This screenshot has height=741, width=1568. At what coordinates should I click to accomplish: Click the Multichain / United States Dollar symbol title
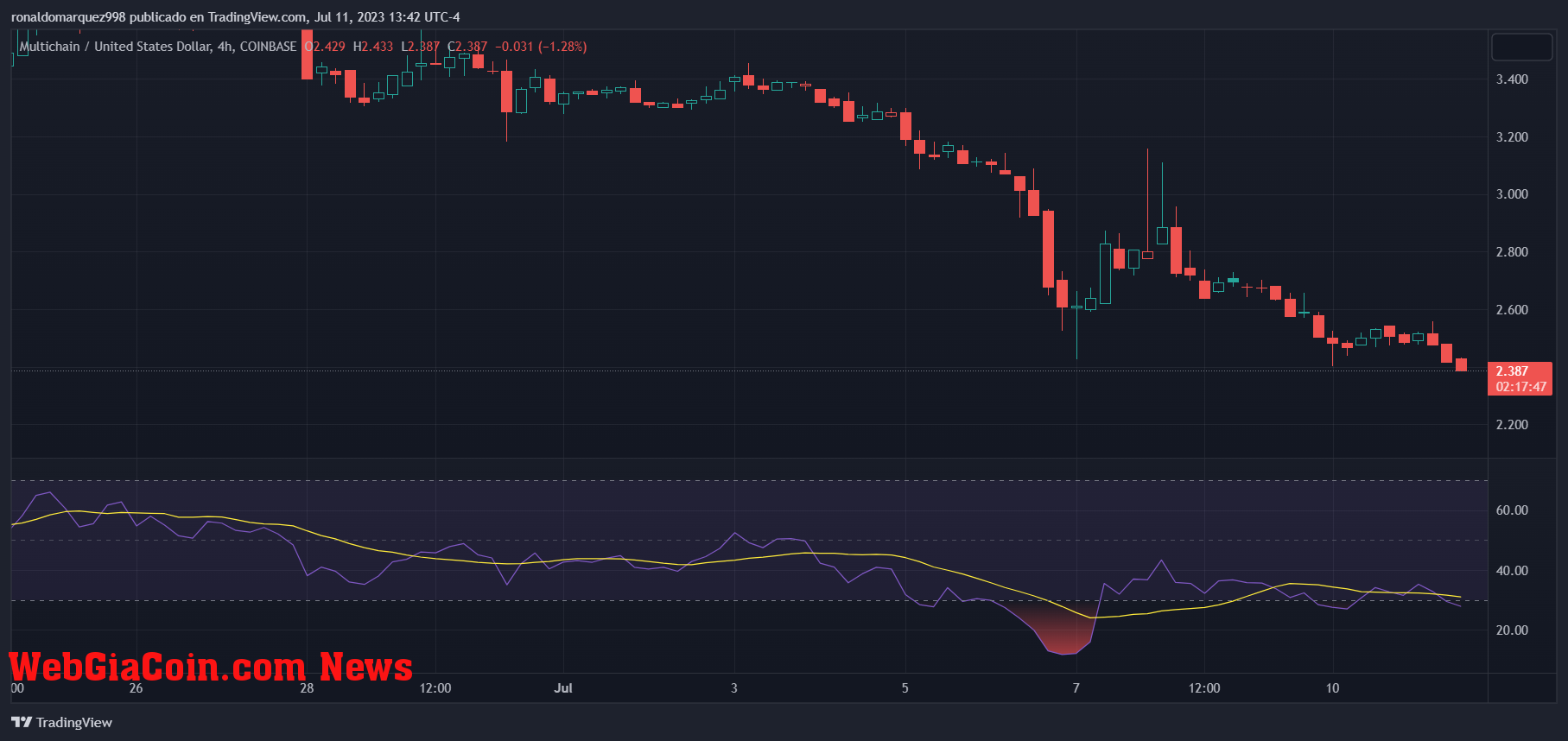coord(158,47)
